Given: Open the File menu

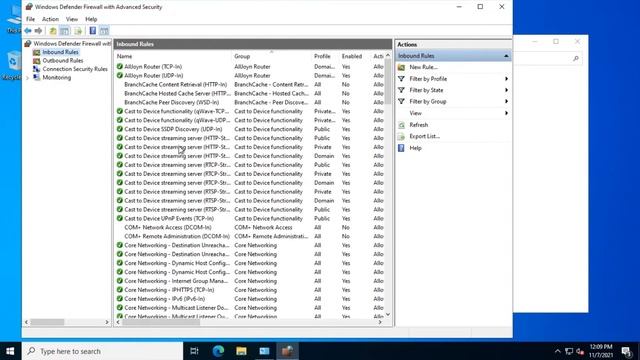Looking at the screenshot, I should pos(30,19).
